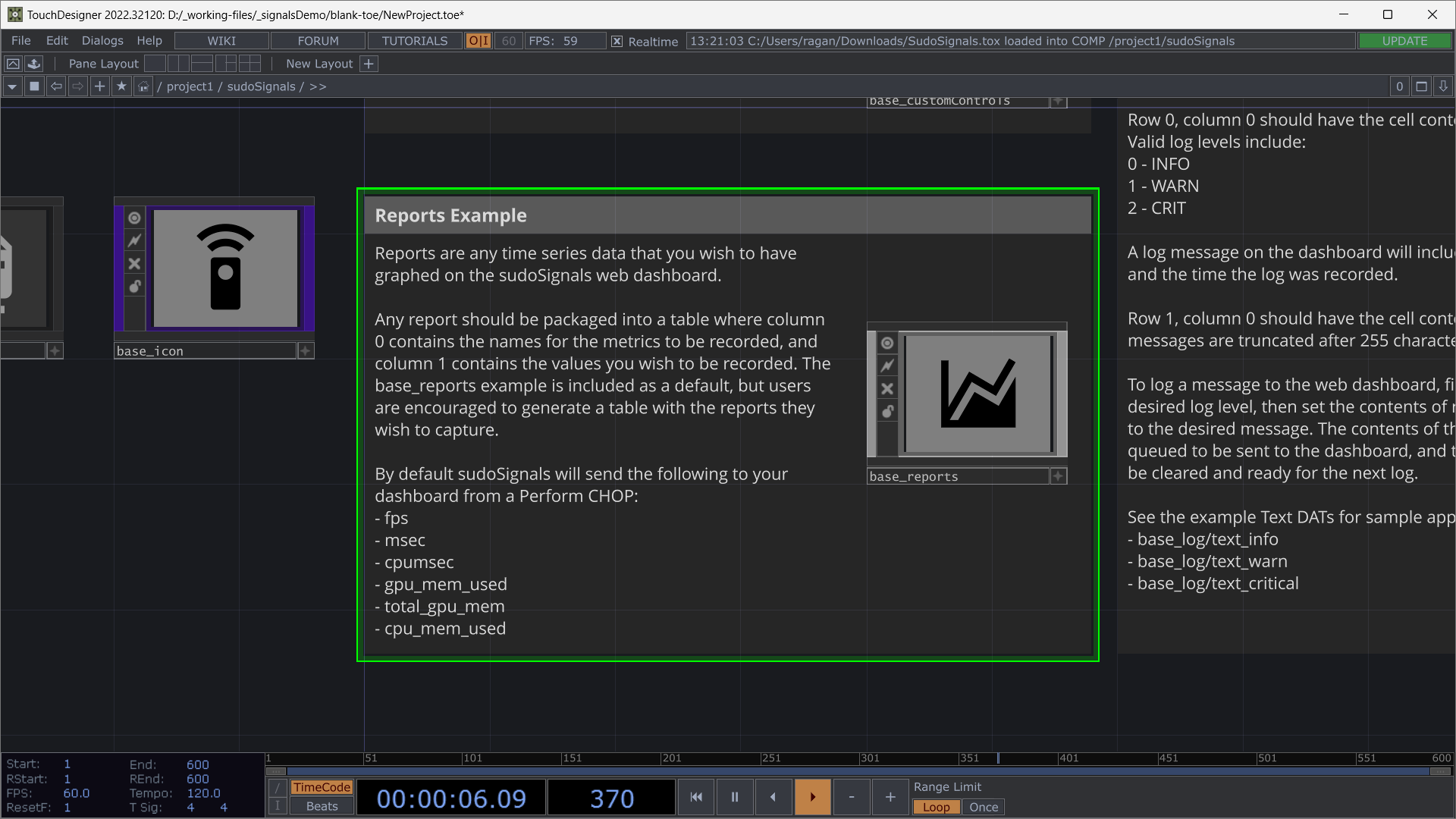Open the FORUM link
This screenshot has width=1456, height=819.
click(x=318, y=41)
